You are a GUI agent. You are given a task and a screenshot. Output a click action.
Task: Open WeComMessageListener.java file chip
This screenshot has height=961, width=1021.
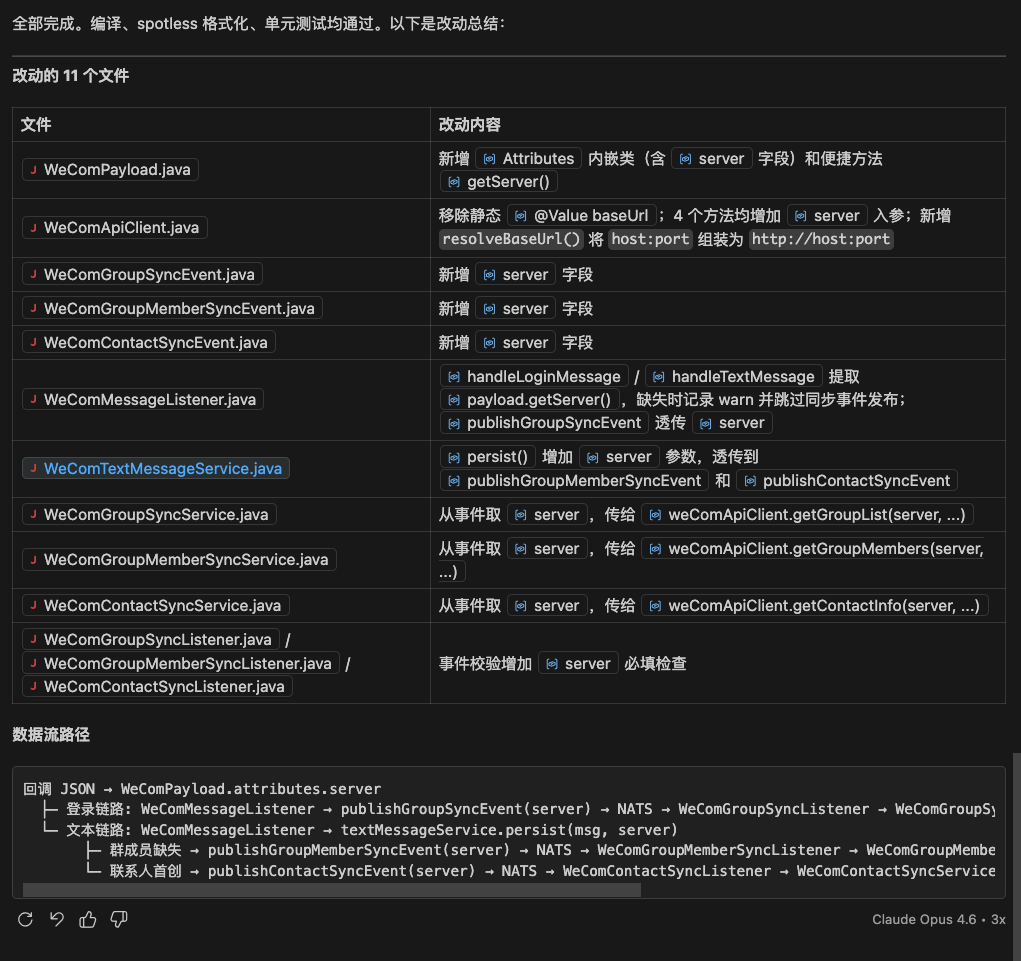(x=143, y=399)
